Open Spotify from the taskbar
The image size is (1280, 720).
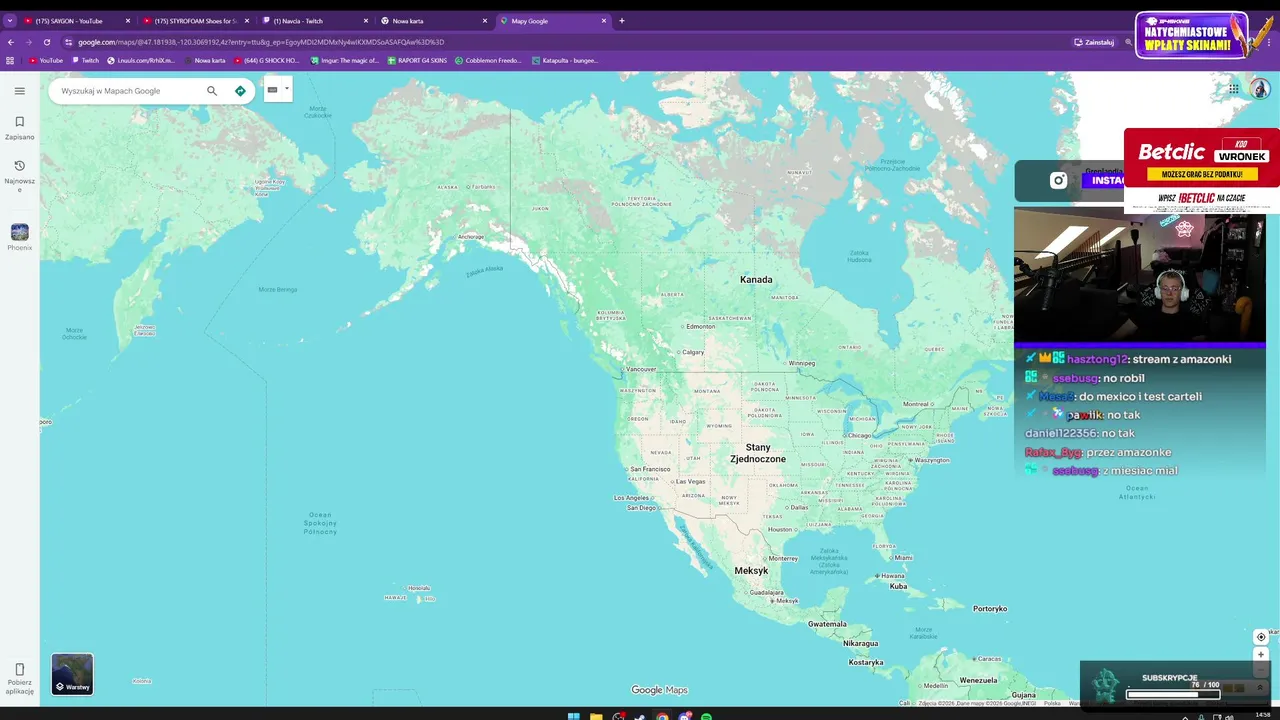pyautogui.click(x=706, y=716)
